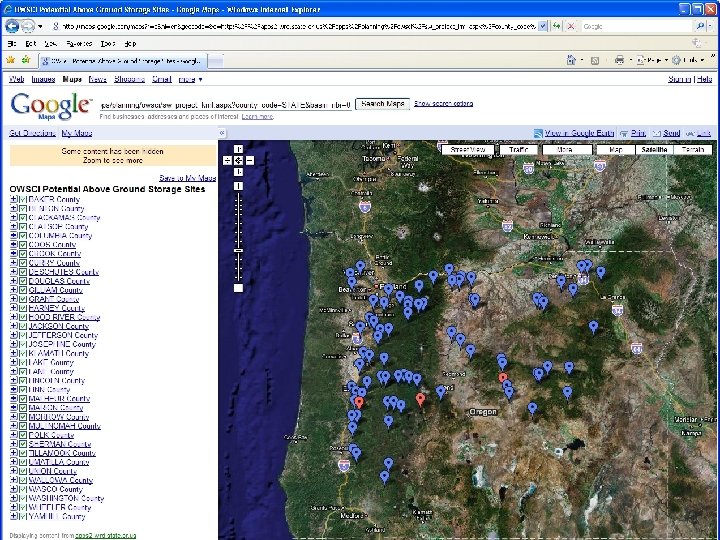
Task: Toggle DOUGLAS County checkbox
Action: tap(22, 281)
